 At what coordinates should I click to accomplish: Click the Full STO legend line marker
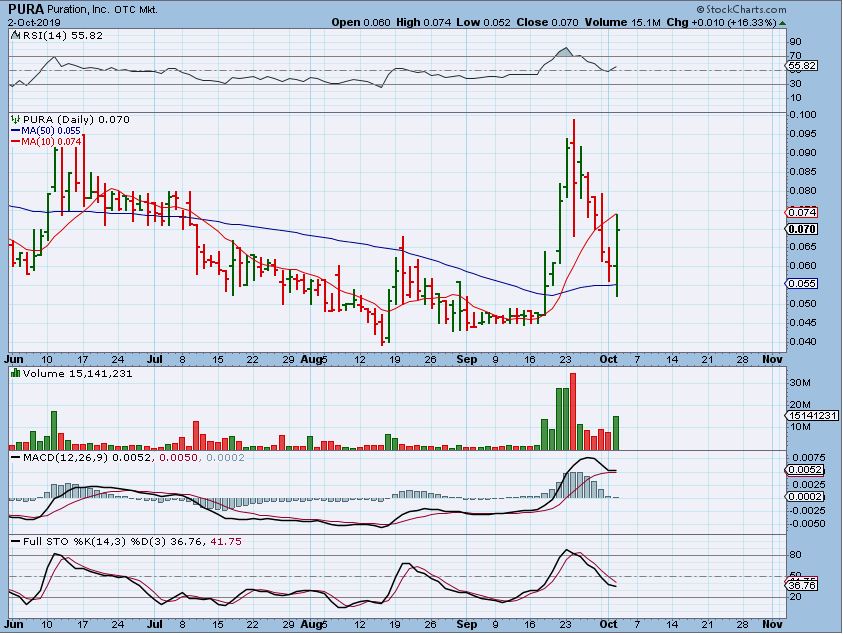(16, 541)
